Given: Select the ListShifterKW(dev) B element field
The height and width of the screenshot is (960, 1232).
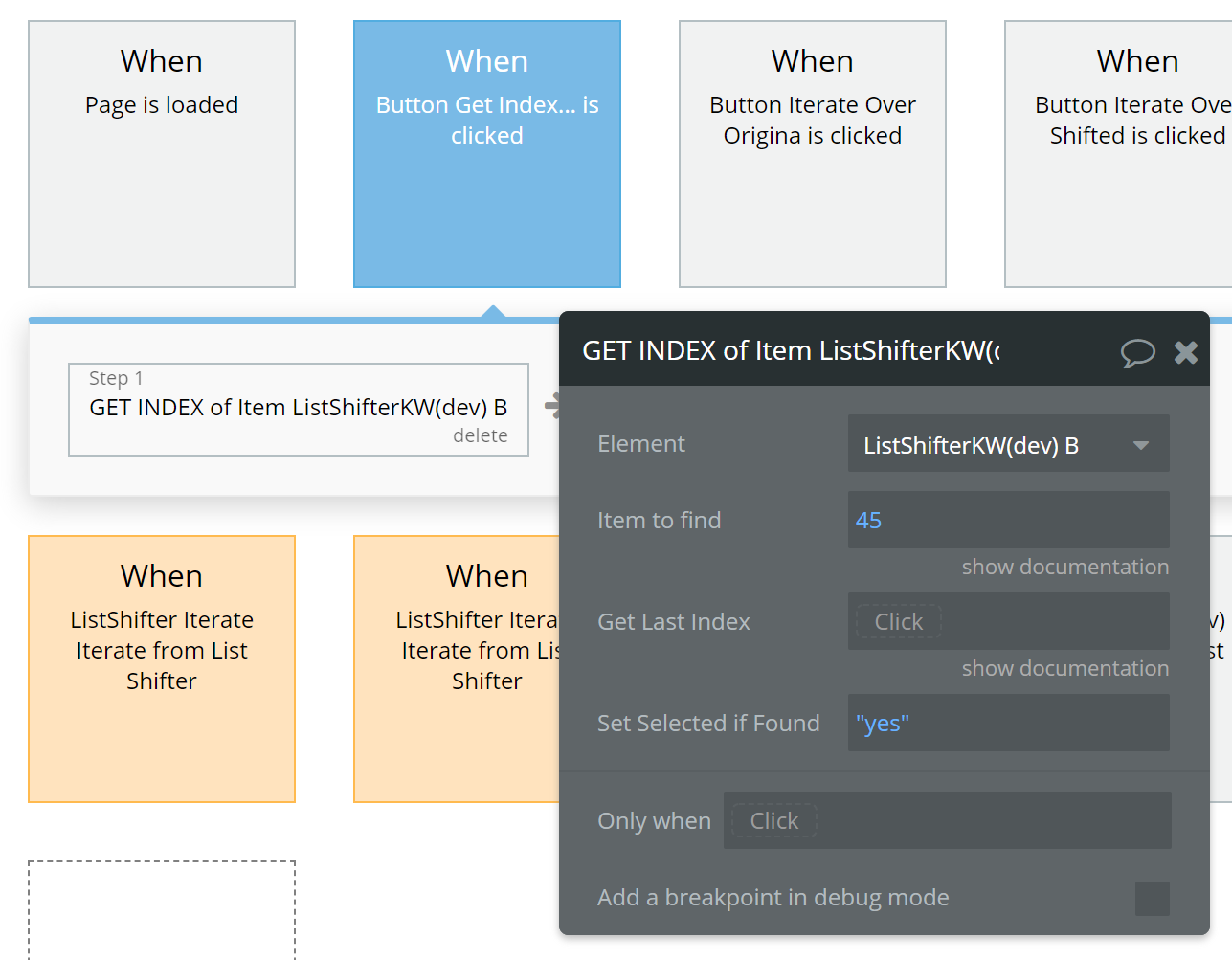Looking at the screenshot, I should pyautogui.click(x=986, y=445).
